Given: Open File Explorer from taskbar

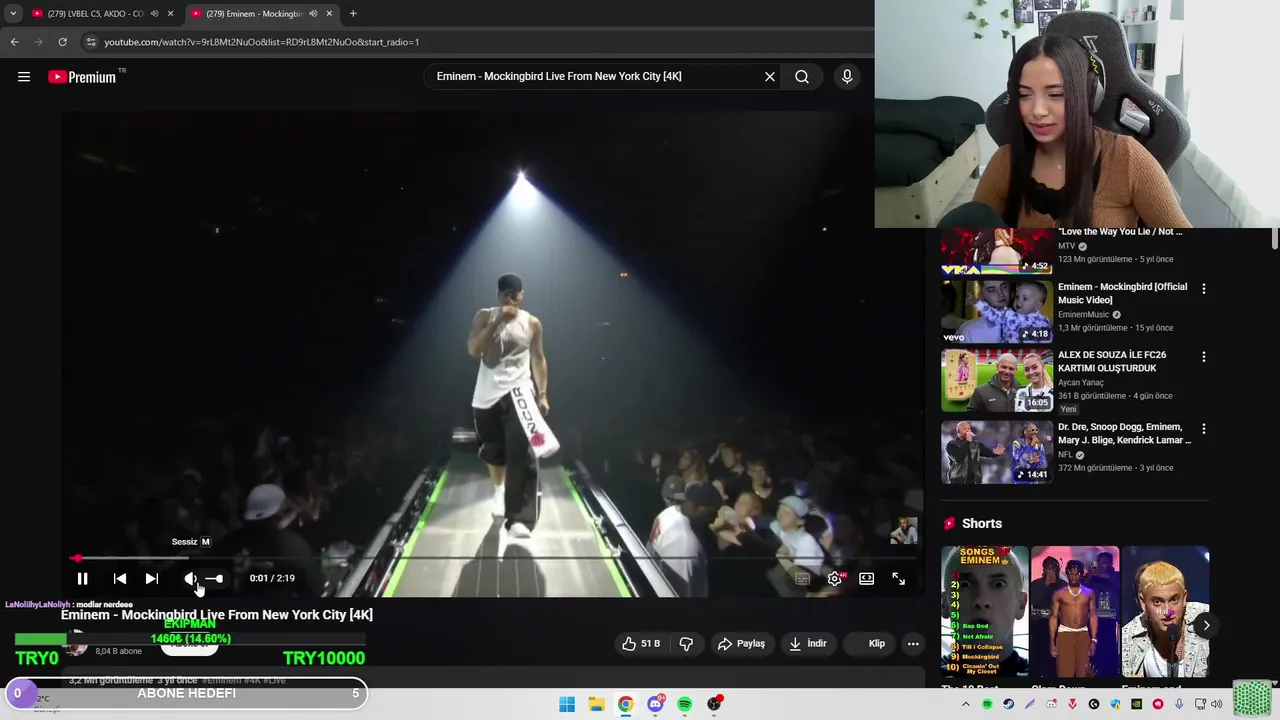Looking at the screenshot, I should pos(596,704).
